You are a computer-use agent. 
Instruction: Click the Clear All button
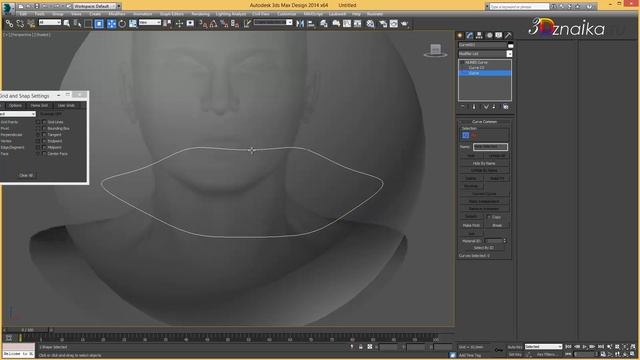click(27, 175)
